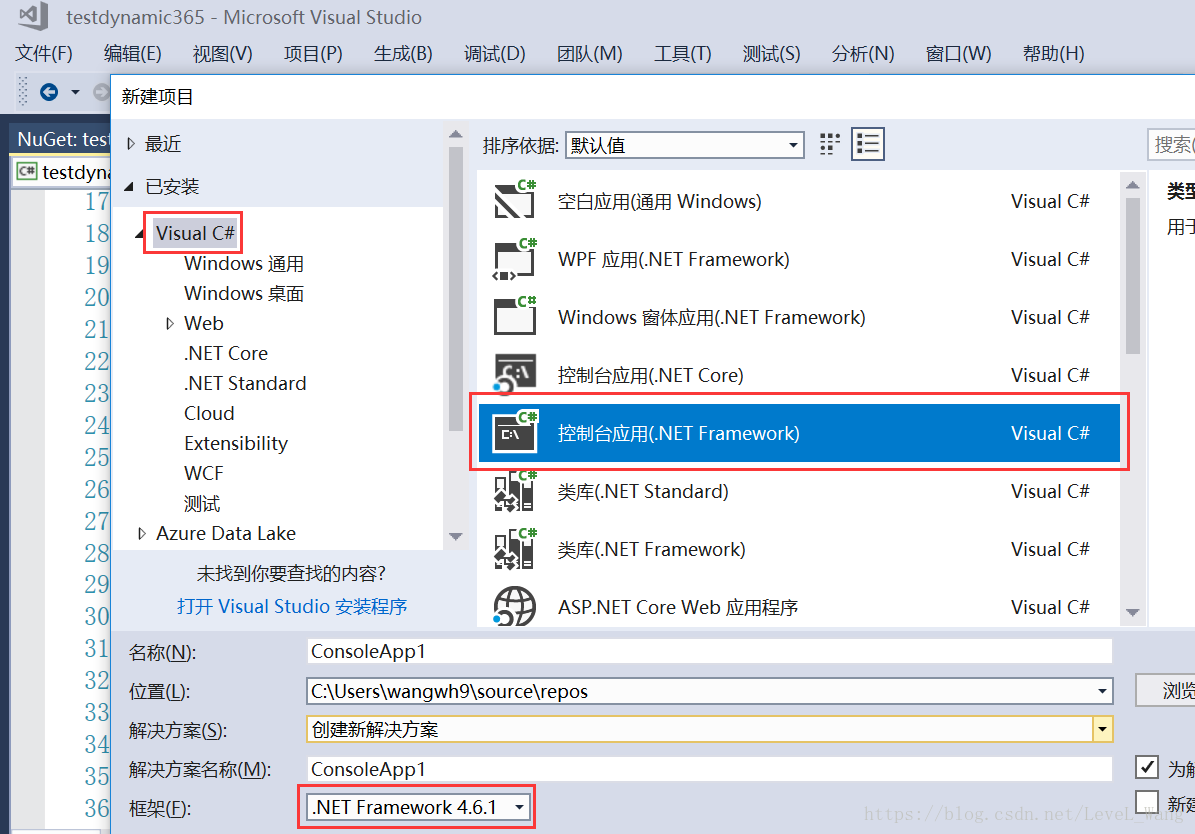
Task: Select WPF 应用(.NET Framework) template
Action: [799, 259]
